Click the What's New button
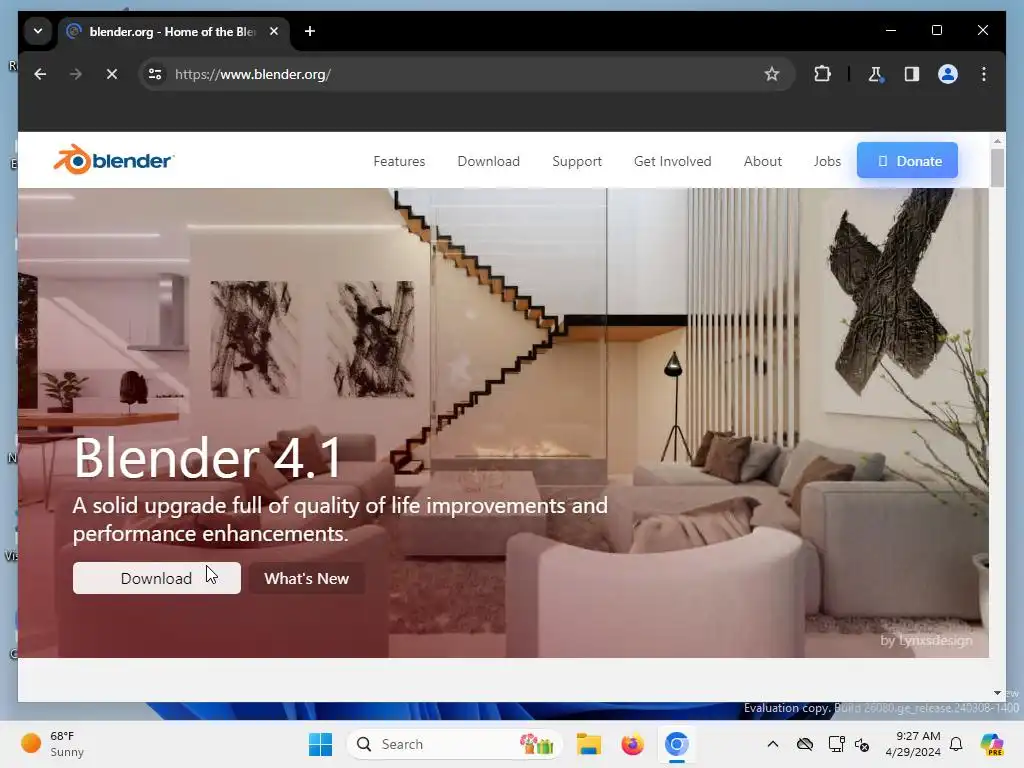Screen dimensions: 1024x768 (306, 578)
